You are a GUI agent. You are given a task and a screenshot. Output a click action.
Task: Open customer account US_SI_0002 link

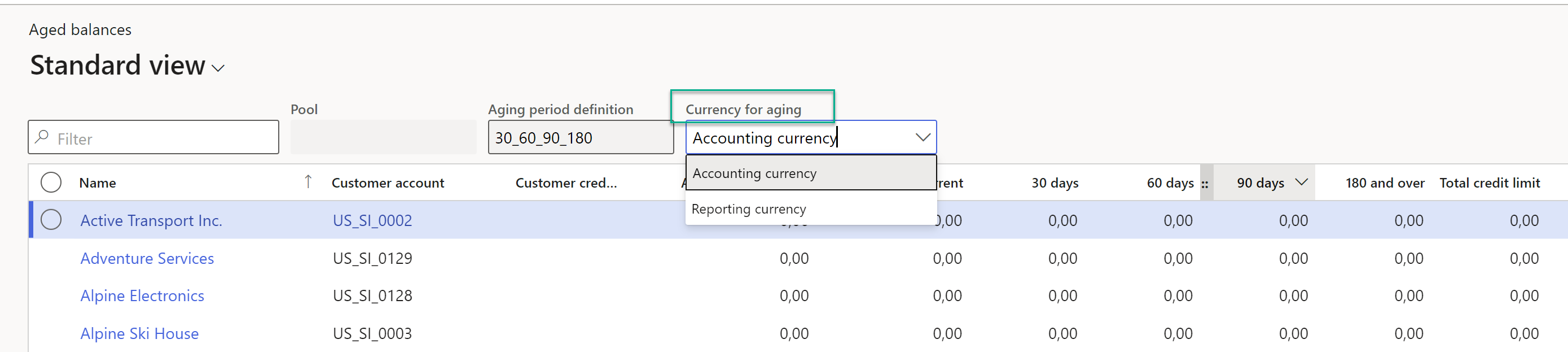(372, 220)
